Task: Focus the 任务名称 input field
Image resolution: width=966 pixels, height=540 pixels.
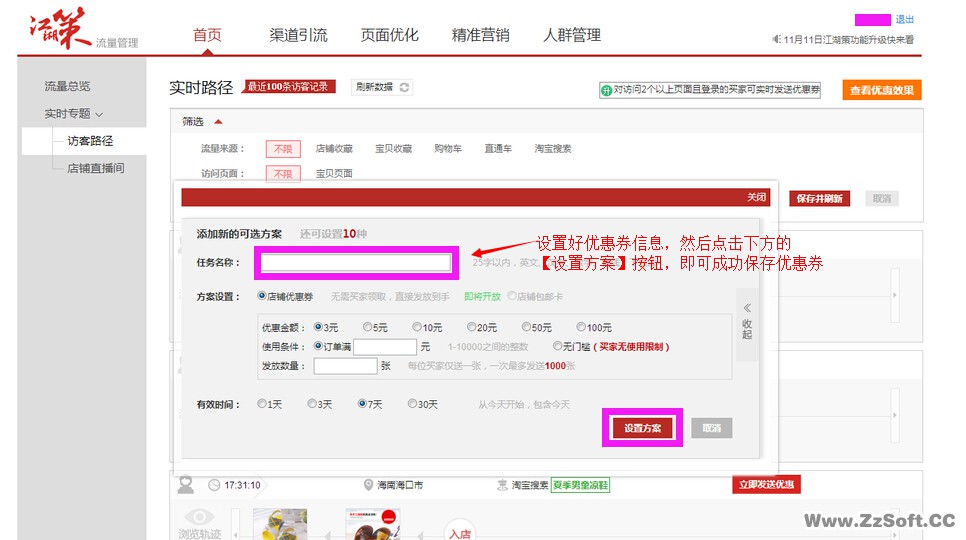Action: [355, 263]
